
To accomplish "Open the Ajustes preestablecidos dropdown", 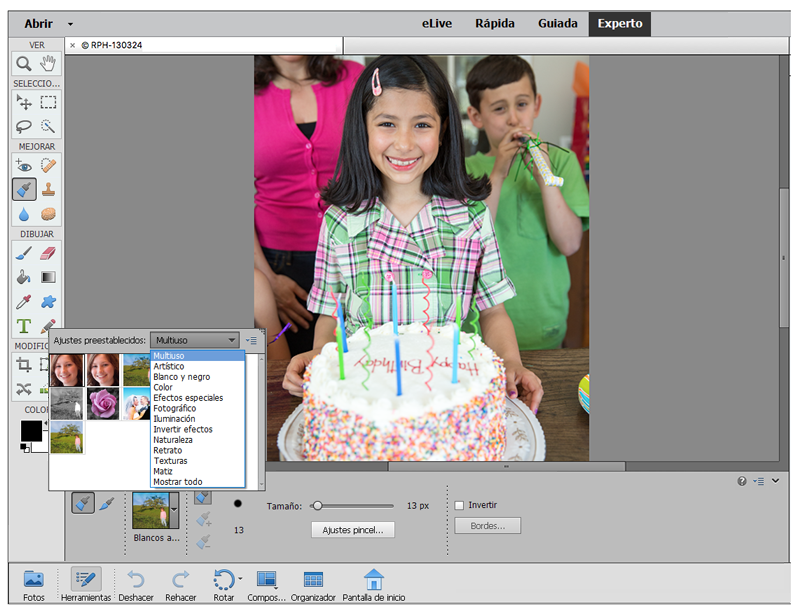I will click(195, 340).
